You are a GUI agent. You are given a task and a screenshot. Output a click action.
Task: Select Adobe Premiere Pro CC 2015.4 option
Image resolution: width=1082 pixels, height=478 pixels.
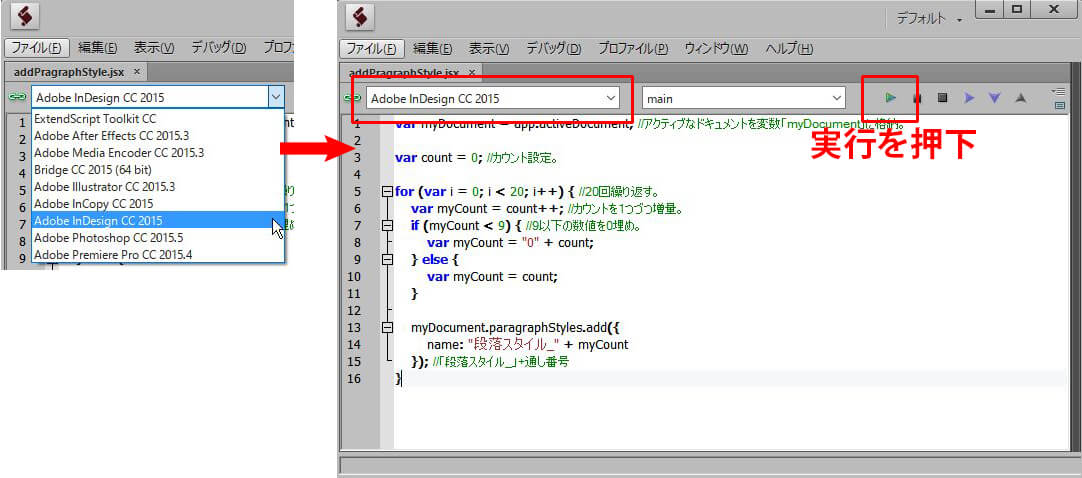pyautogui.click(x=158, y=255)
